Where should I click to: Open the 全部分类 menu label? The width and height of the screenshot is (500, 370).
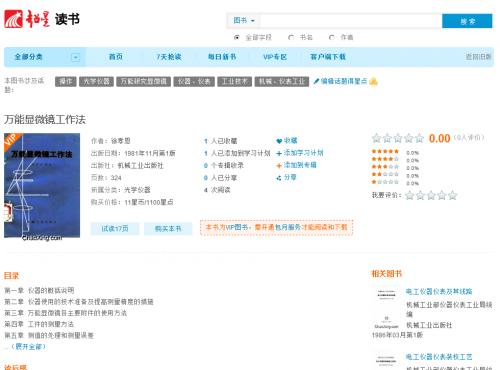click(x=29, y=57)
